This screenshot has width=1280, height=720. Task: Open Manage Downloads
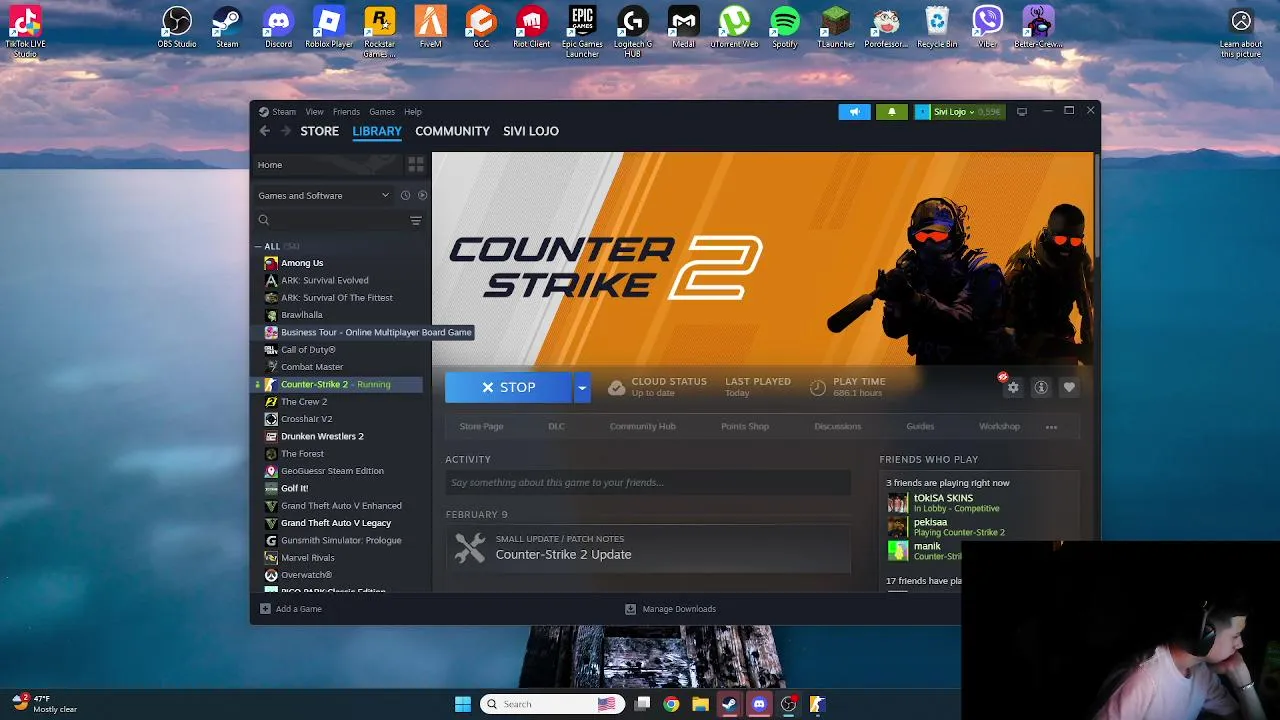tap(670, 609)
